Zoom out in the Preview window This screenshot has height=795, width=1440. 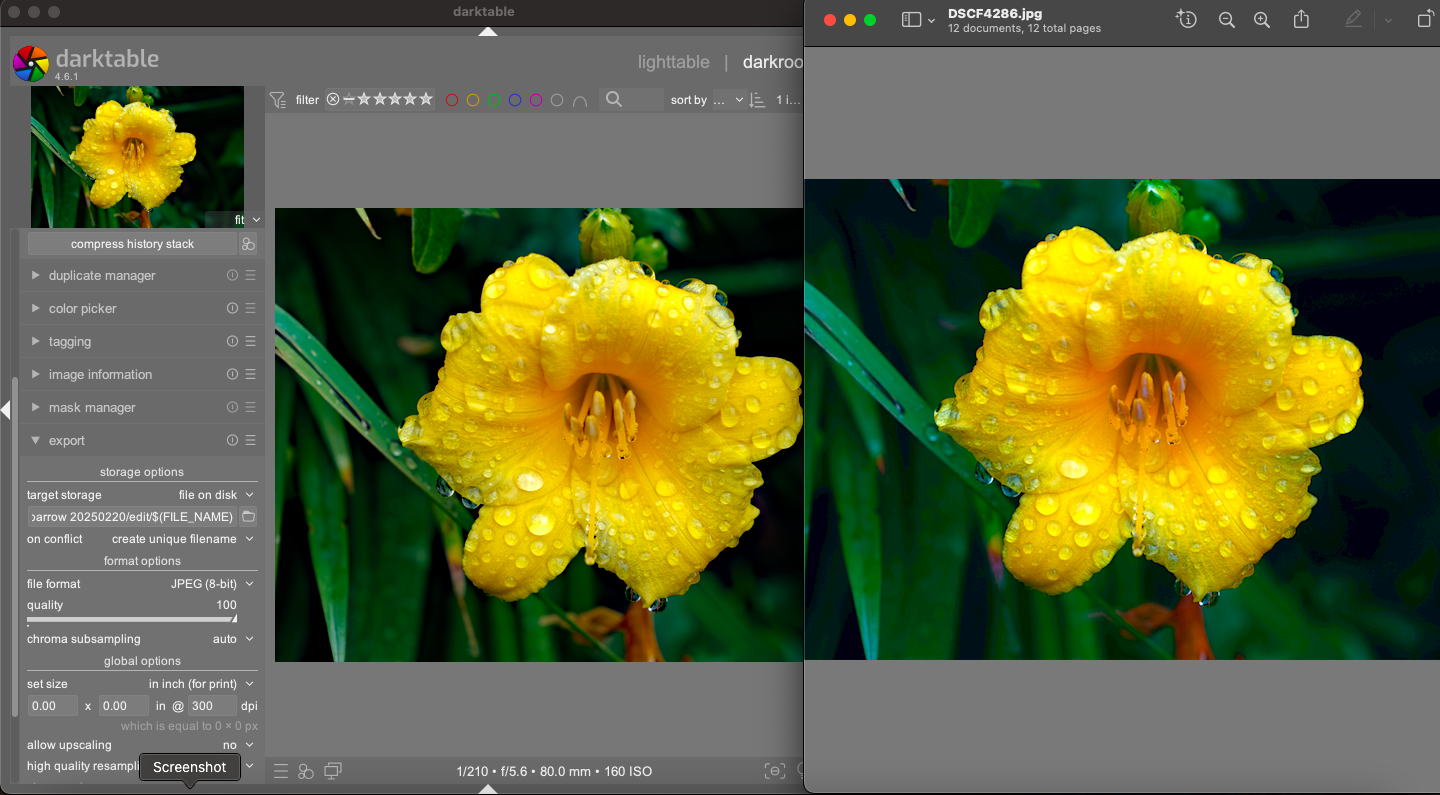point(1227,20)
